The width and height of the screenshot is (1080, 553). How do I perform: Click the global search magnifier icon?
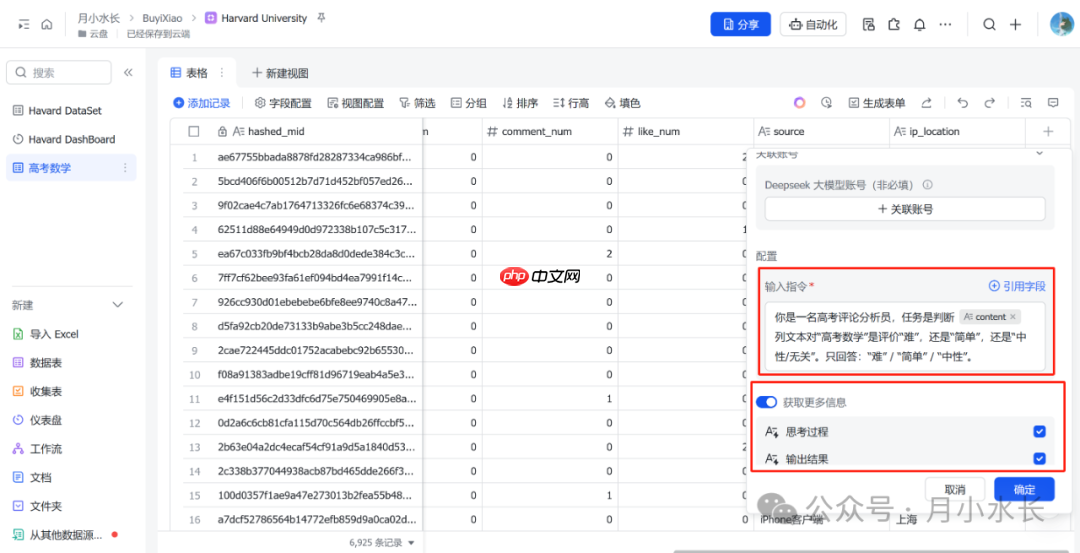[989, 25]
